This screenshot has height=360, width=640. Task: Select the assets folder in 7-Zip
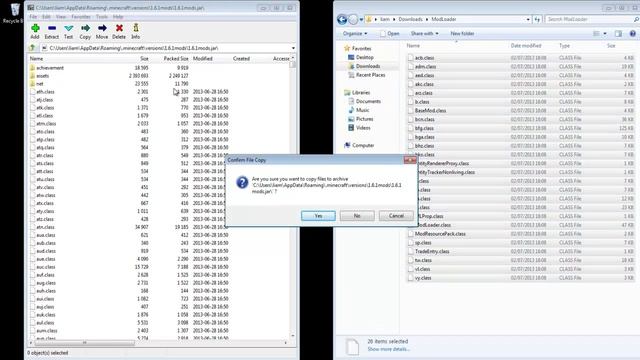click(x=42, y=76)
